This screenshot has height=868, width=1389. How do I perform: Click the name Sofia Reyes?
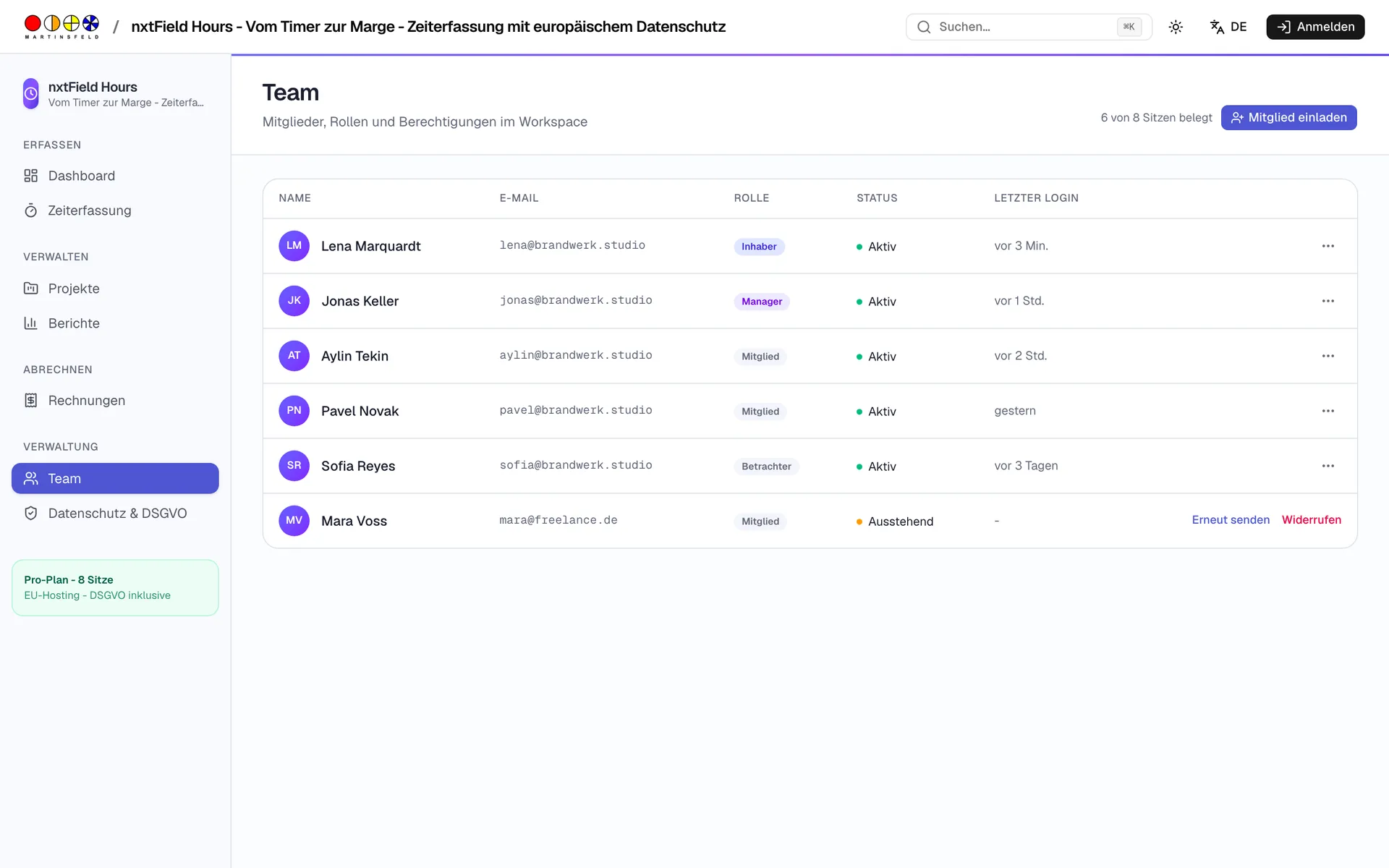coord(358,466)
